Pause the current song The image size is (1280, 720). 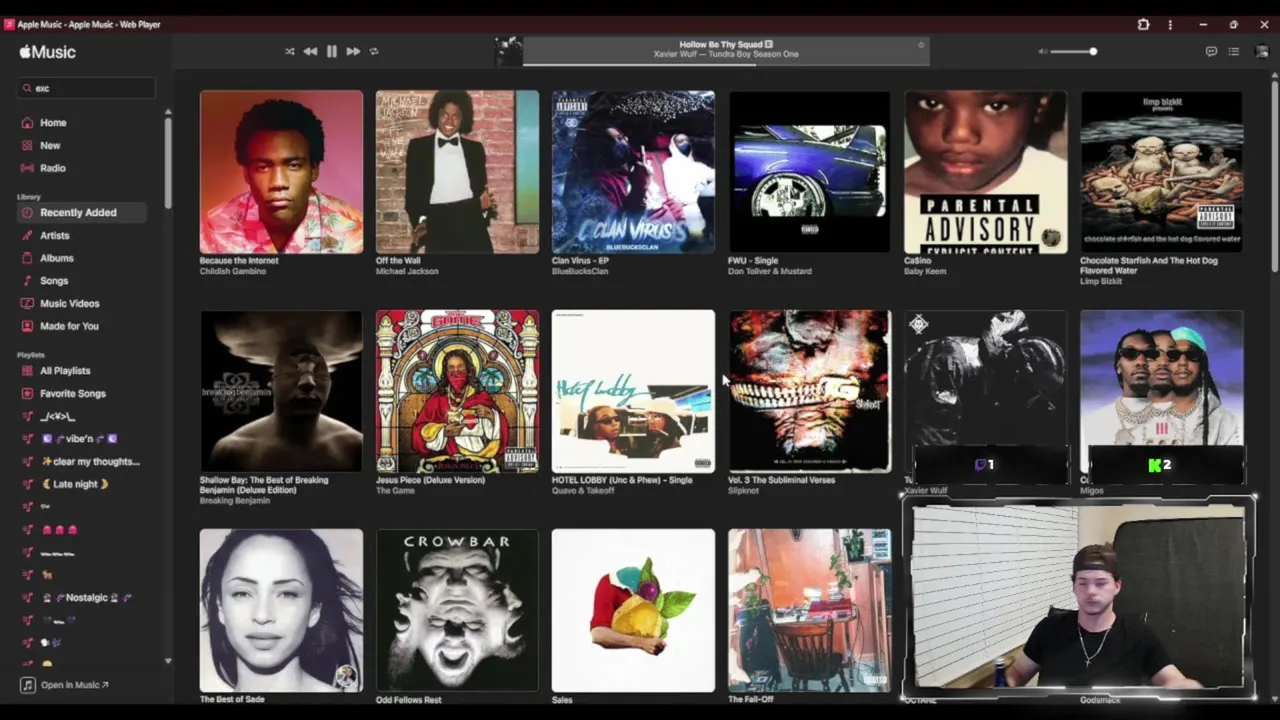[x=332, y=51]
